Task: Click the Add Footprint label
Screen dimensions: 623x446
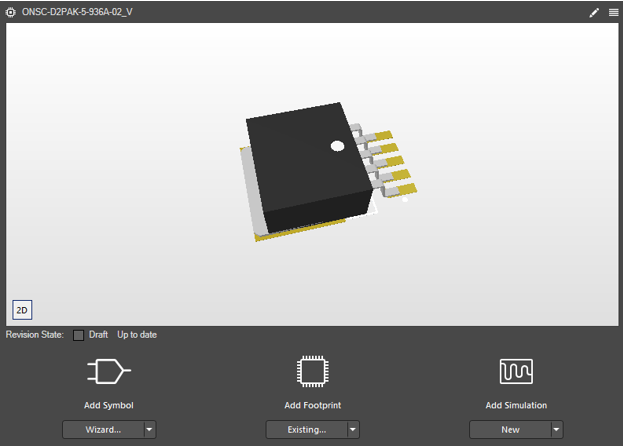Action: pos(313,405)
